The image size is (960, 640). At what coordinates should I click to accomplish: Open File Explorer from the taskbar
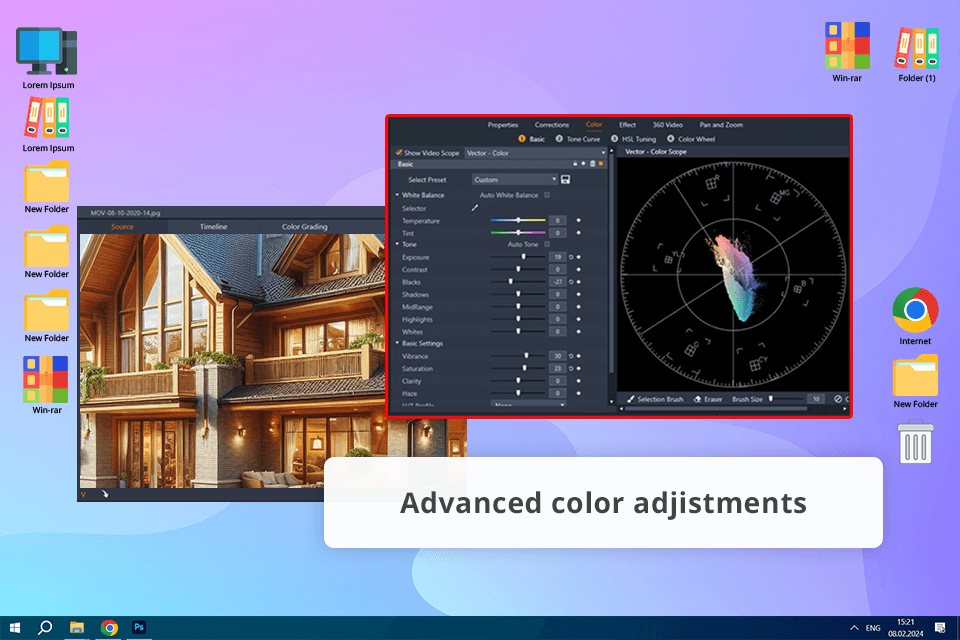coord(77,627)
